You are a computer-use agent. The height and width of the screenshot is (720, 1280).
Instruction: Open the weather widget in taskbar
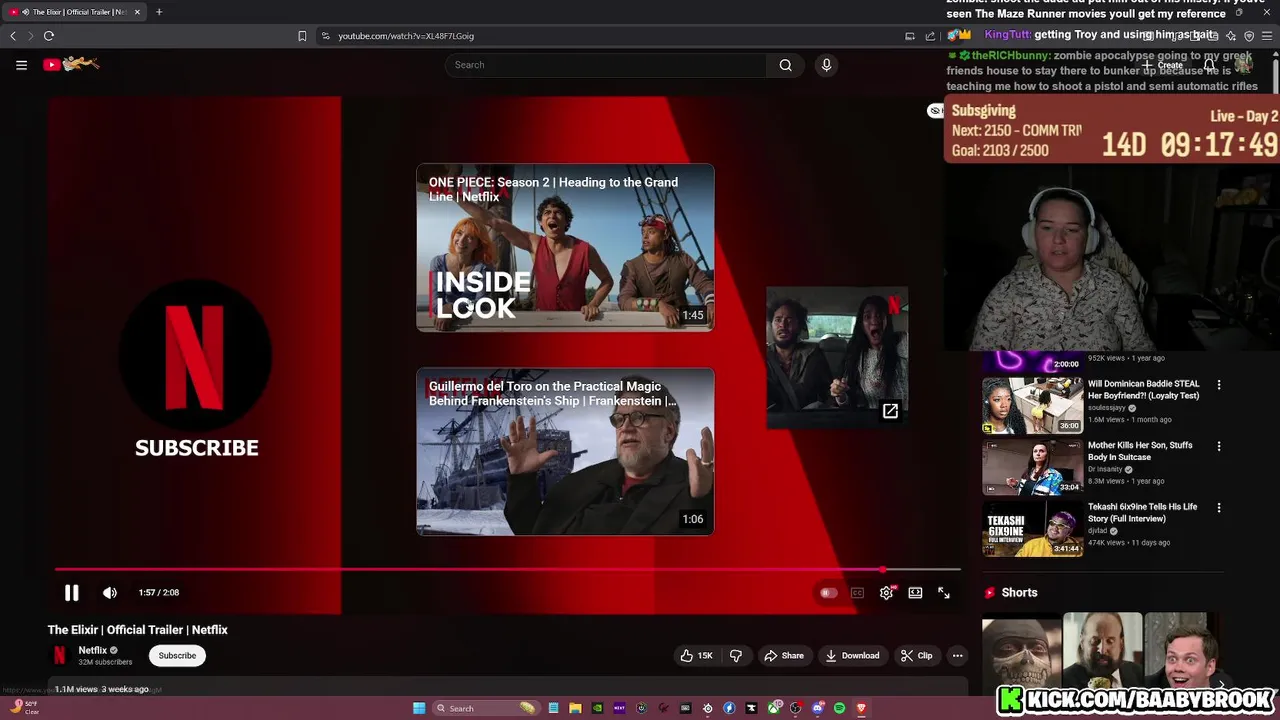click(x=24, y=708)
